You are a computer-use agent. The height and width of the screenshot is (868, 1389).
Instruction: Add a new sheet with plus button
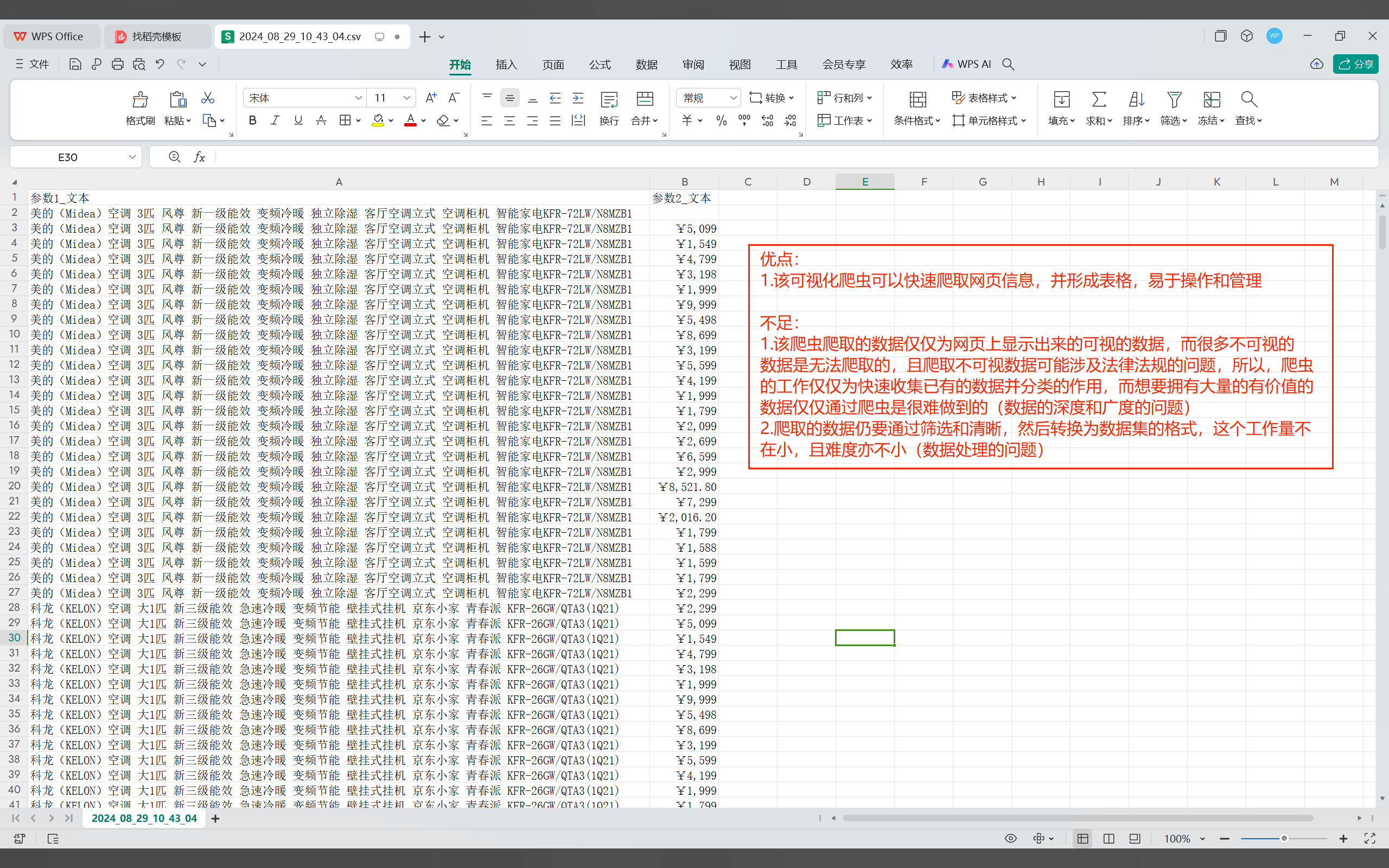click(215, 819)
